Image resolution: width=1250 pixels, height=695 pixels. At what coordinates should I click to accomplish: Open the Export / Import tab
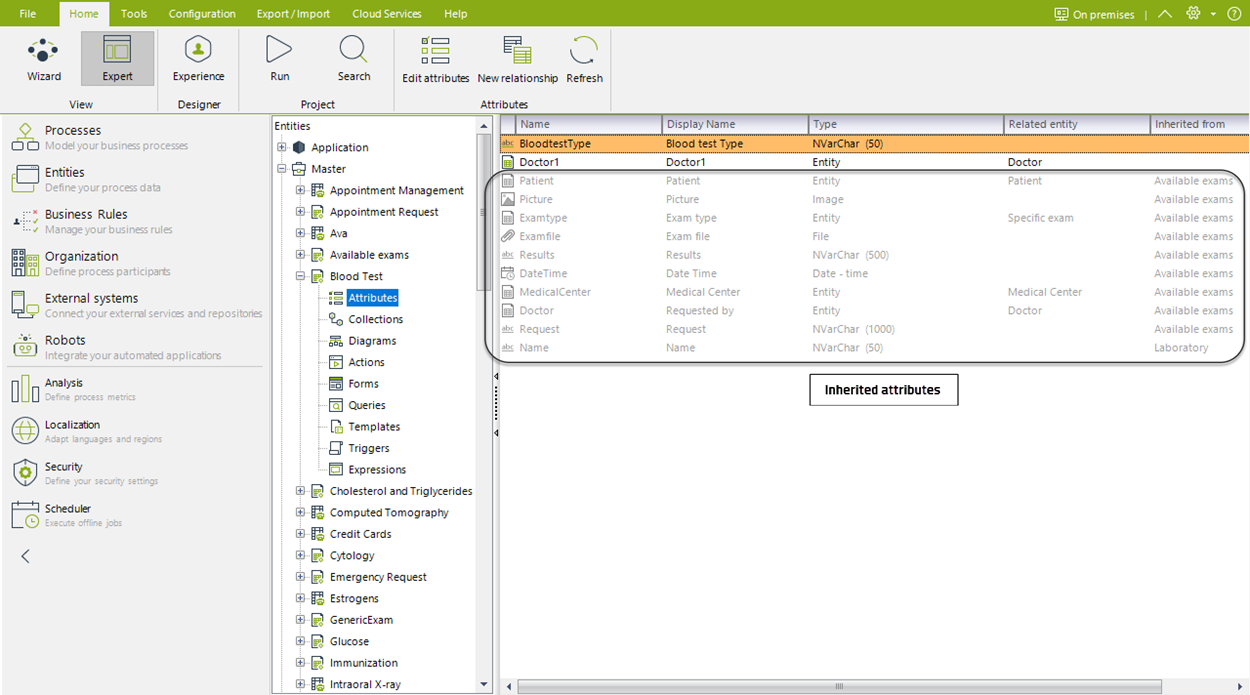(294, 14)
